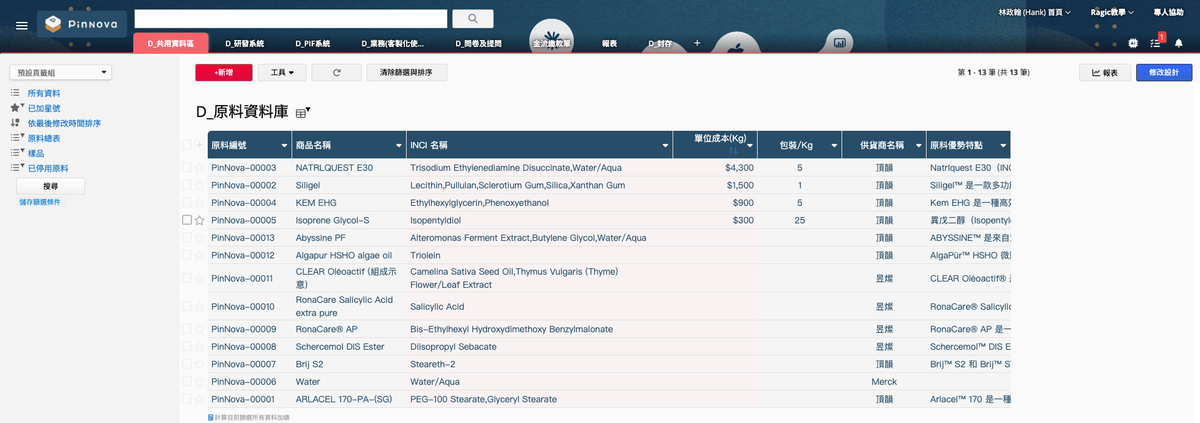This screenshot has height=423, width=1200.
Task: Tick the checkbox for PinNova-00003 row
Action: (187, 169)
